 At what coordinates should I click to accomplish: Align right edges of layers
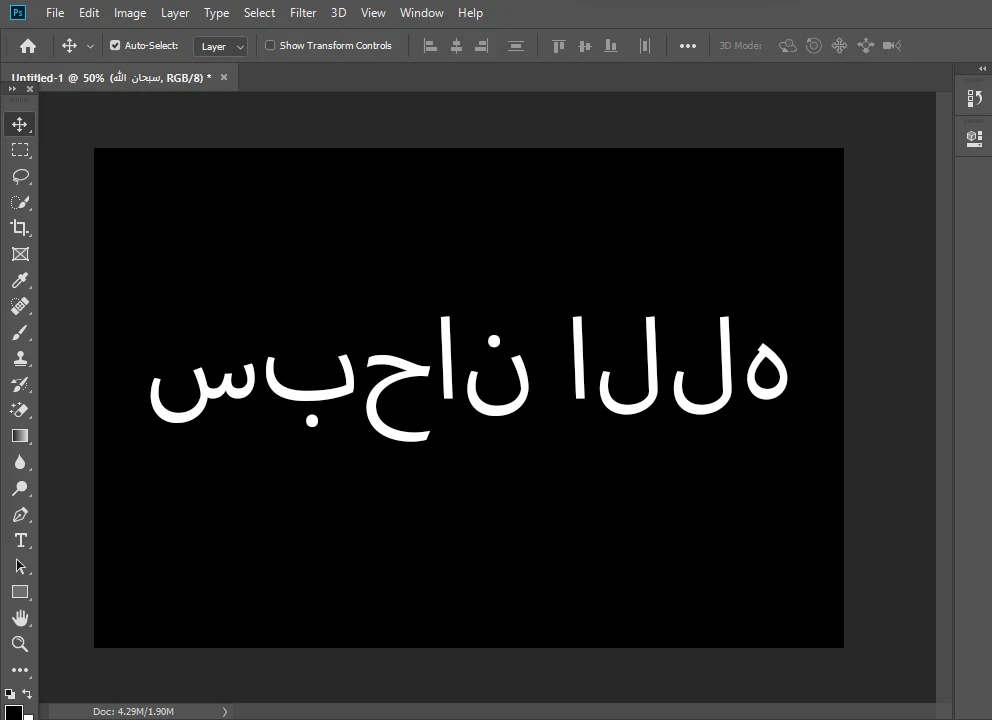coord(481,46)
